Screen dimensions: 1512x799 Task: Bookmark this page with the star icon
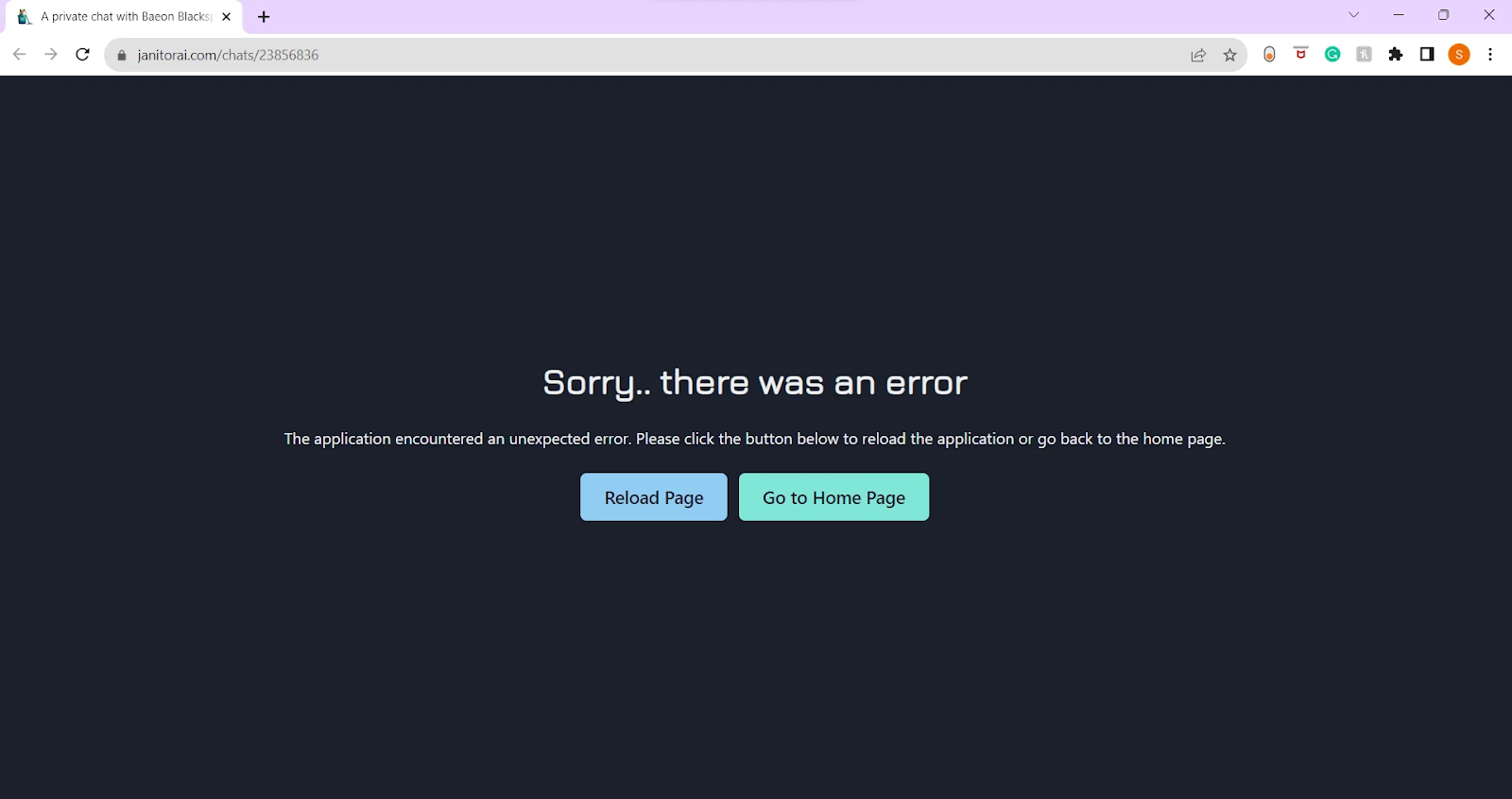[1229, 55]
